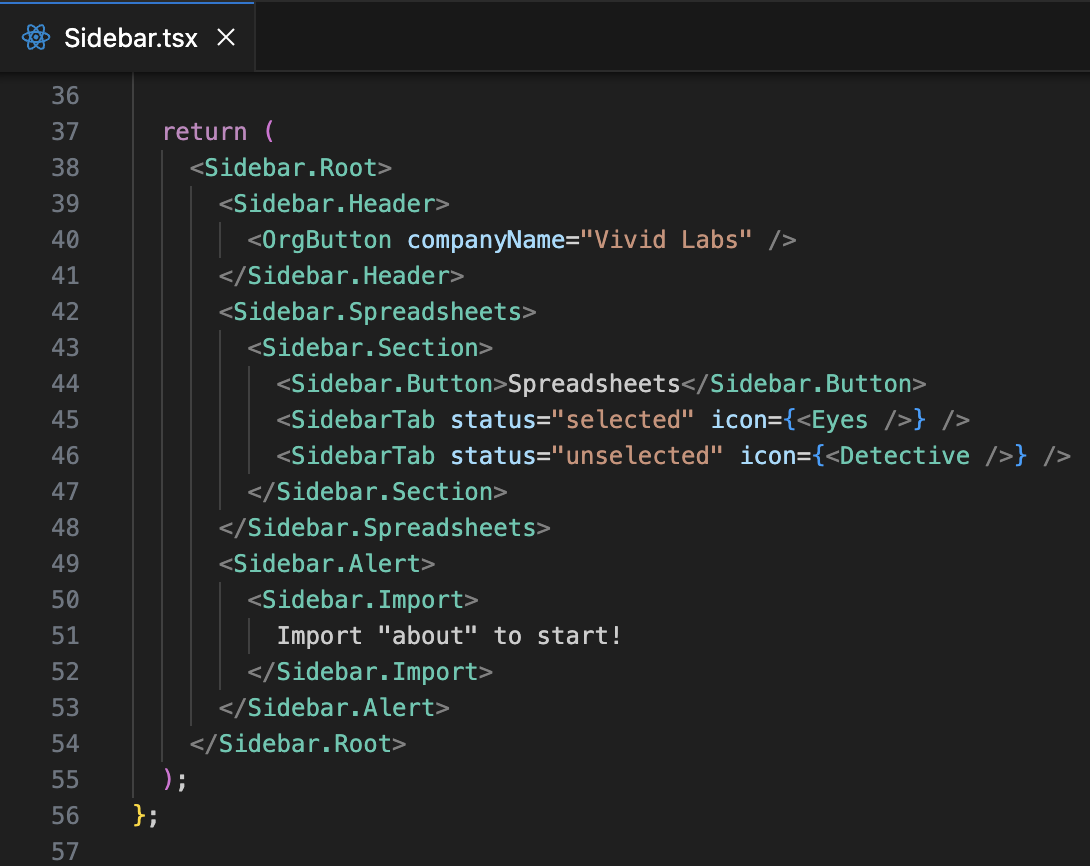This screenshot has height=866, width=1090.
Task: Click the Import "about" to start! text
Action: 449,635
